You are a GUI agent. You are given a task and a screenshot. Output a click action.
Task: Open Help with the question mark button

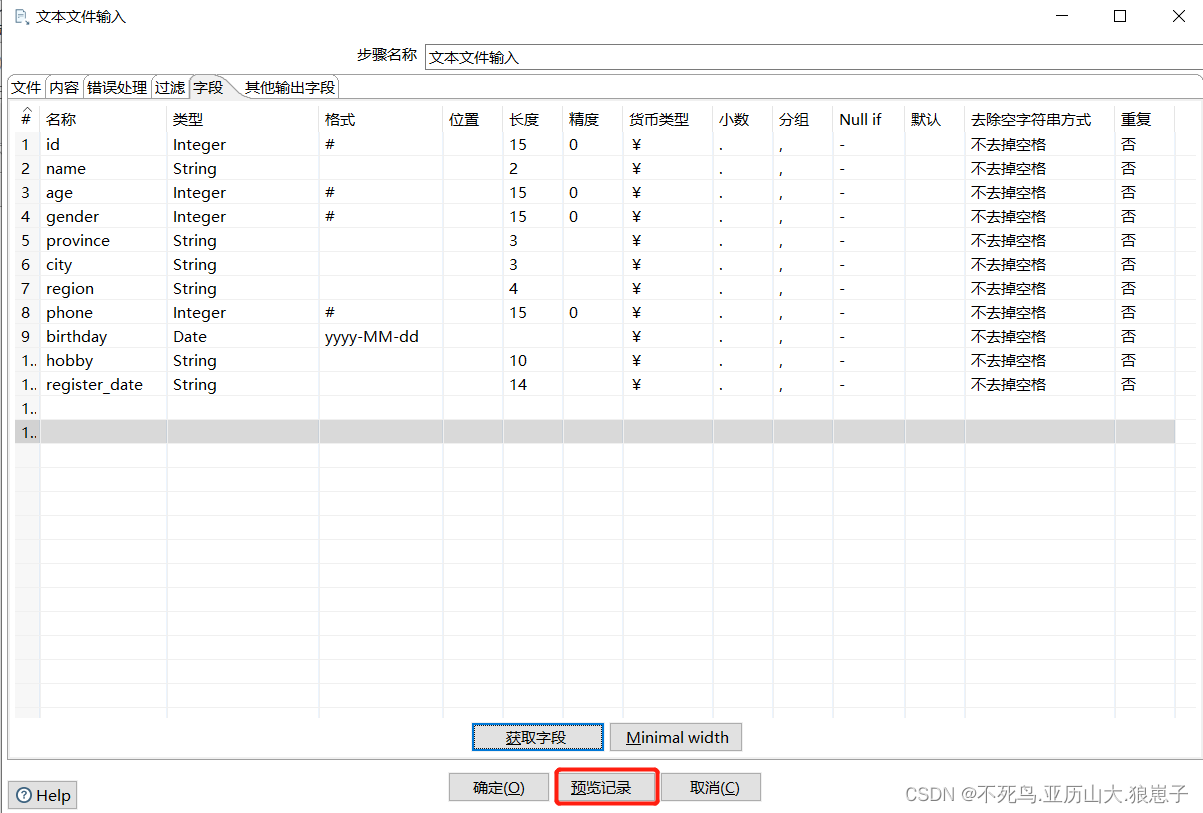click(x=43, y=795)
